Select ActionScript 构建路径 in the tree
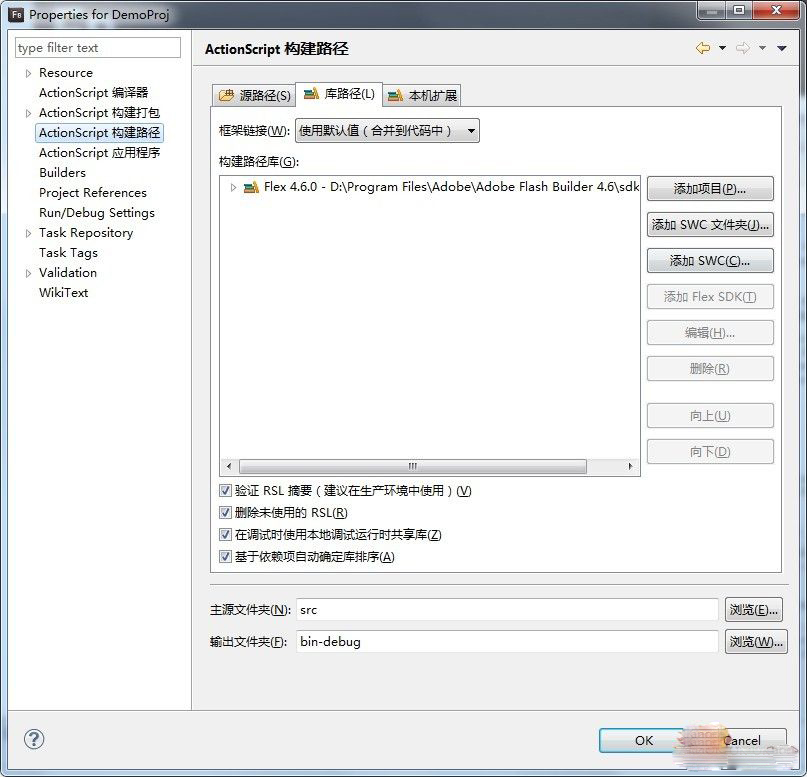 [x=99, y=133]
